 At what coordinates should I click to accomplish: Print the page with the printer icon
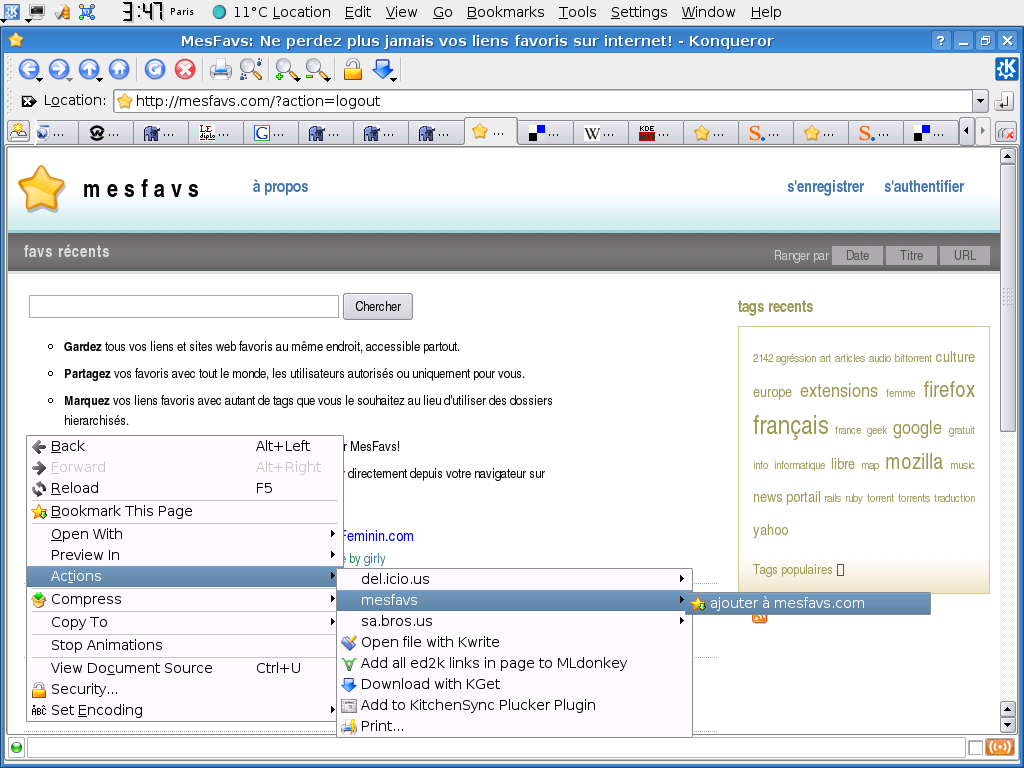pyautogui.click(x=221, y=69)
